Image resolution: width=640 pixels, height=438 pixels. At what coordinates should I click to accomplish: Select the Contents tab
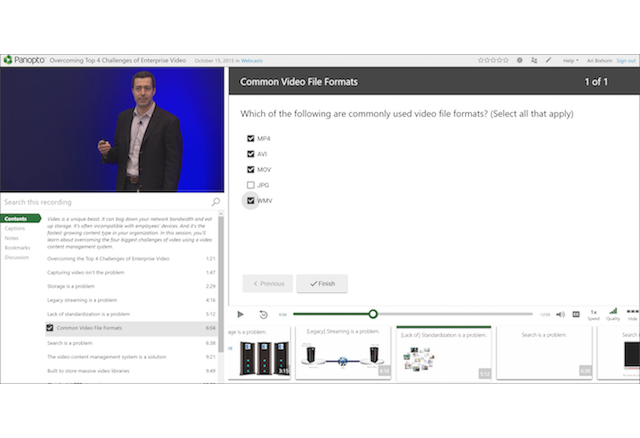click(x=20, y=219)
